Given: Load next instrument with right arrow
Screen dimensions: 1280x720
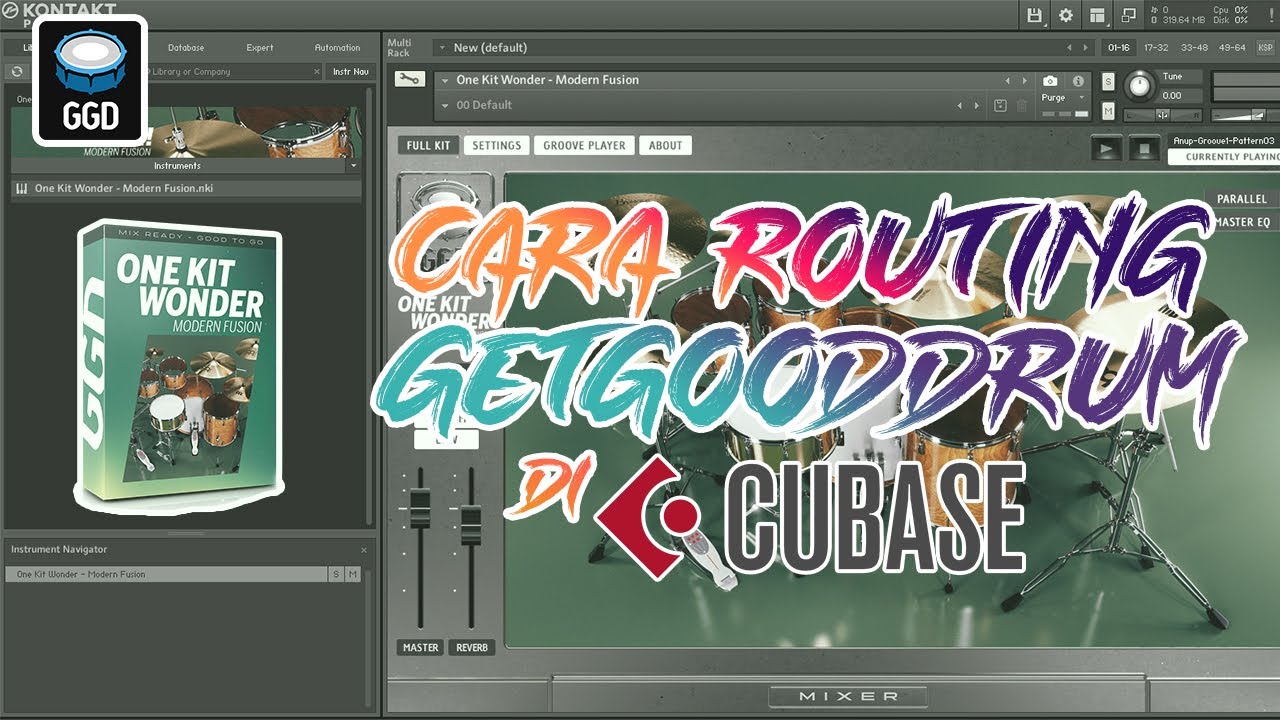Looking at the screenshot, I should click(x=1023, y=80).
